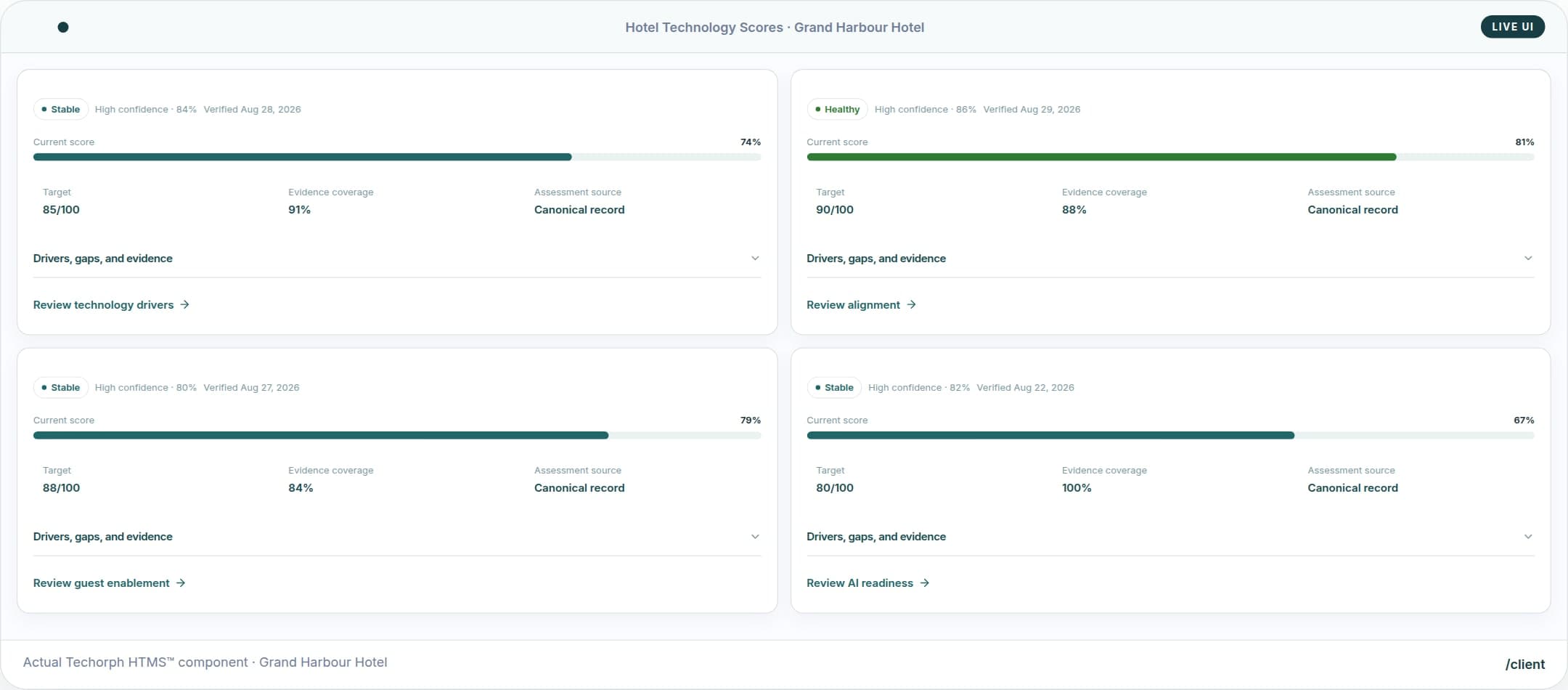Click High confidence · 80% text

146,388
